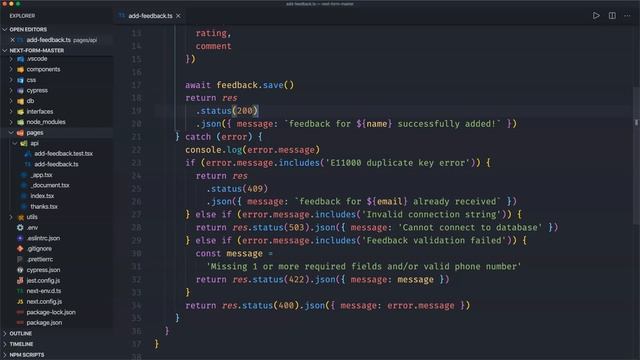Split the editor with the layout icon
Image resolution: width=640 pixels, height=360 pixels.
click(612, 16)
